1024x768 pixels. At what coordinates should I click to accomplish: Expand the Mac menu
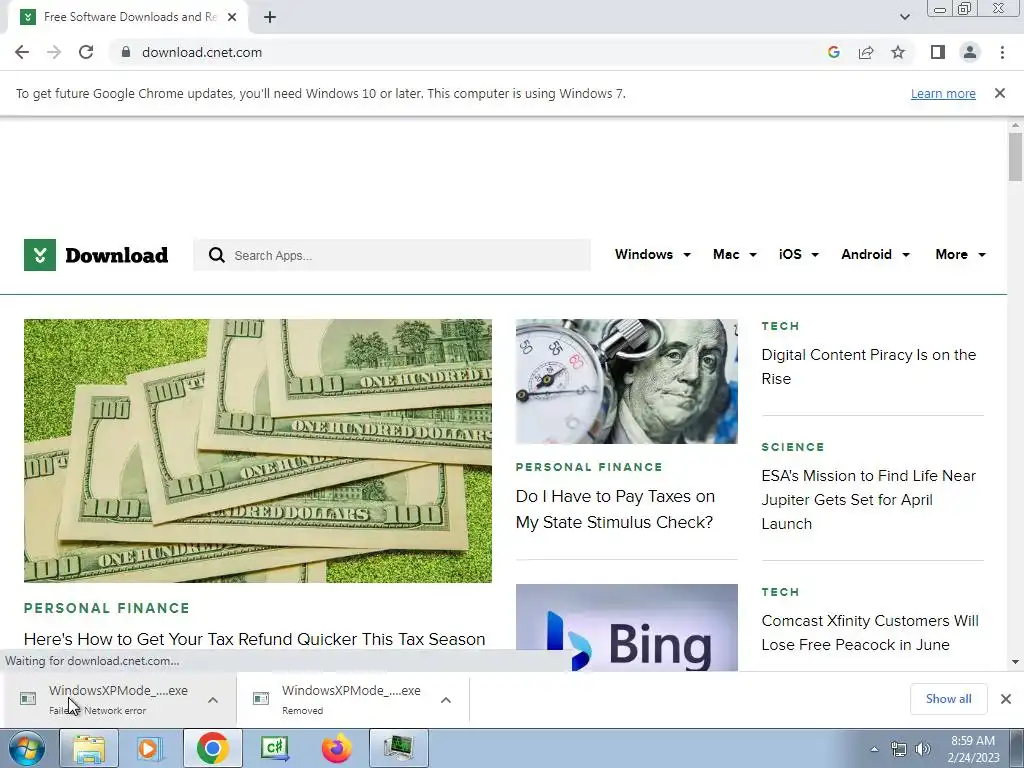click(x=735, y=255)
